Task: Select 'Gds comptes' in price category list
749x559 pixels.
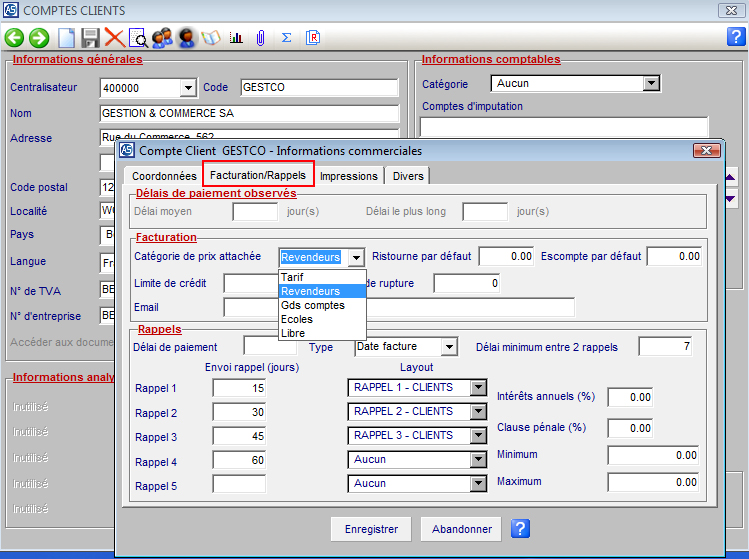Action: 313,305
